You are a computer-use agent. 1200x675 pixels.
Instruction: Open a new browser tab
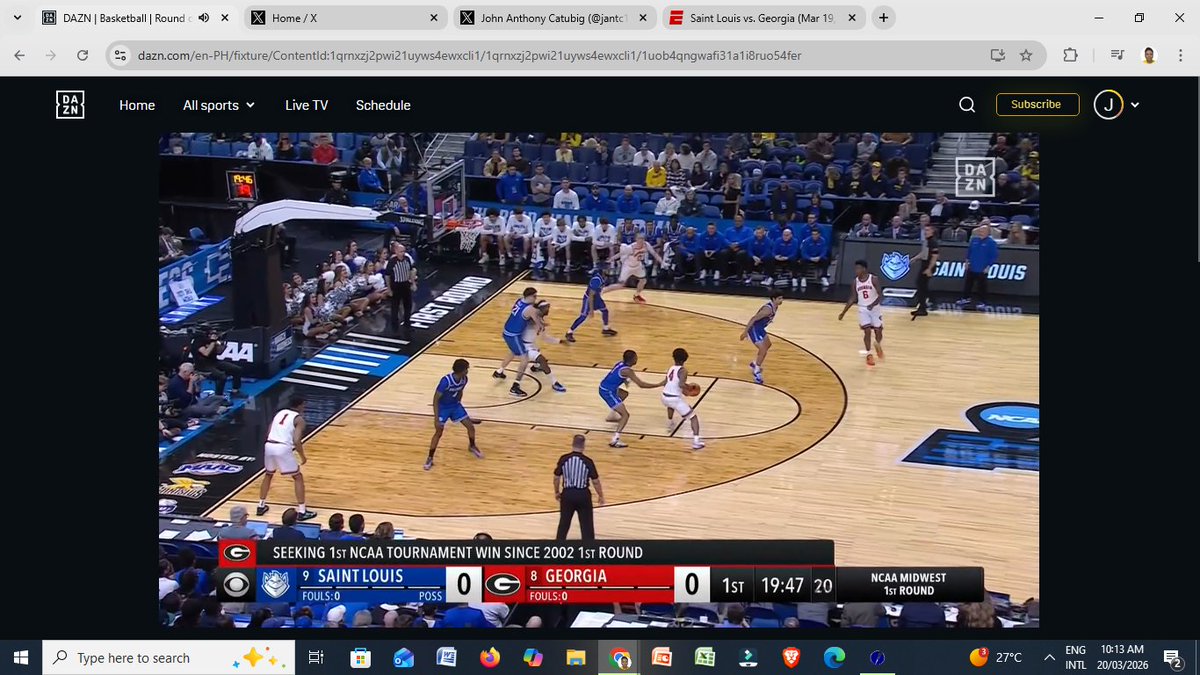coord(883,18)
